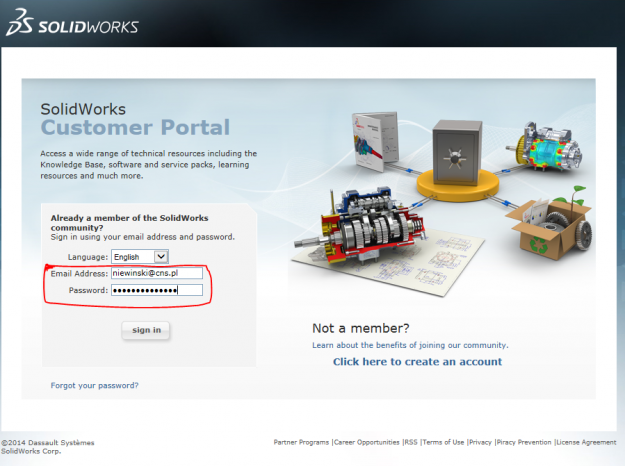
Task: Open Partner Programs footer link
Action: tap(301, 442)
